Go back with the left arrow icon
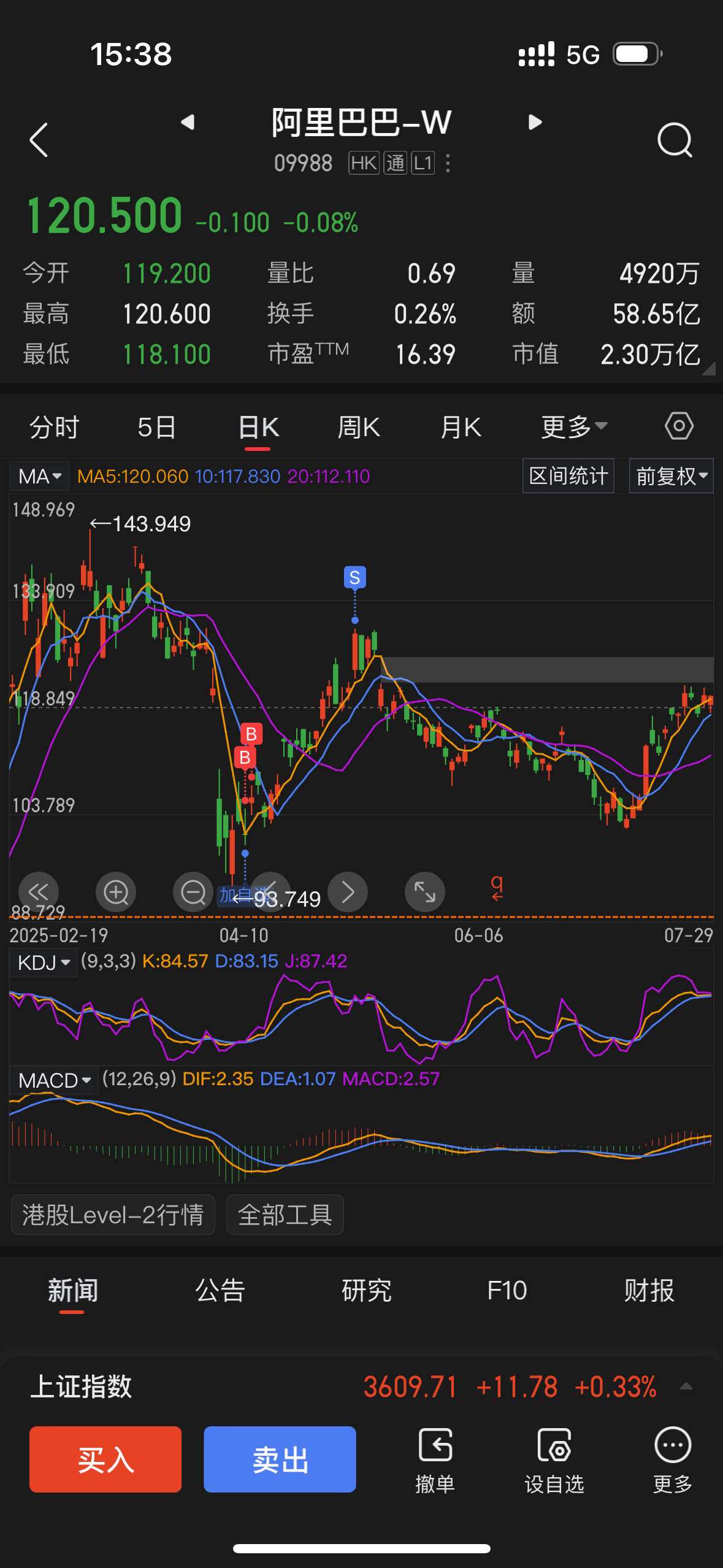Screen dimensions: 723x1568 pyautogui.click(x=39, y=140)
